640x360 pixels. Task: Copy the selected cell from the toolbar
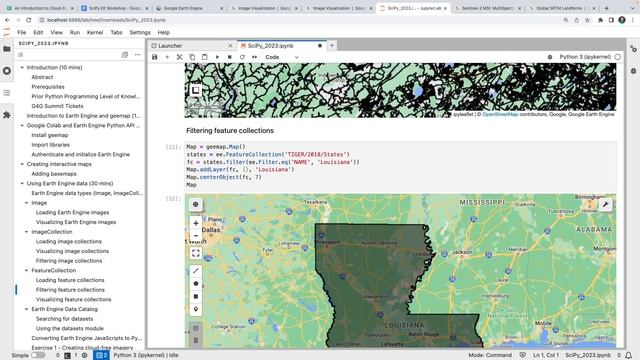point(192,57)
